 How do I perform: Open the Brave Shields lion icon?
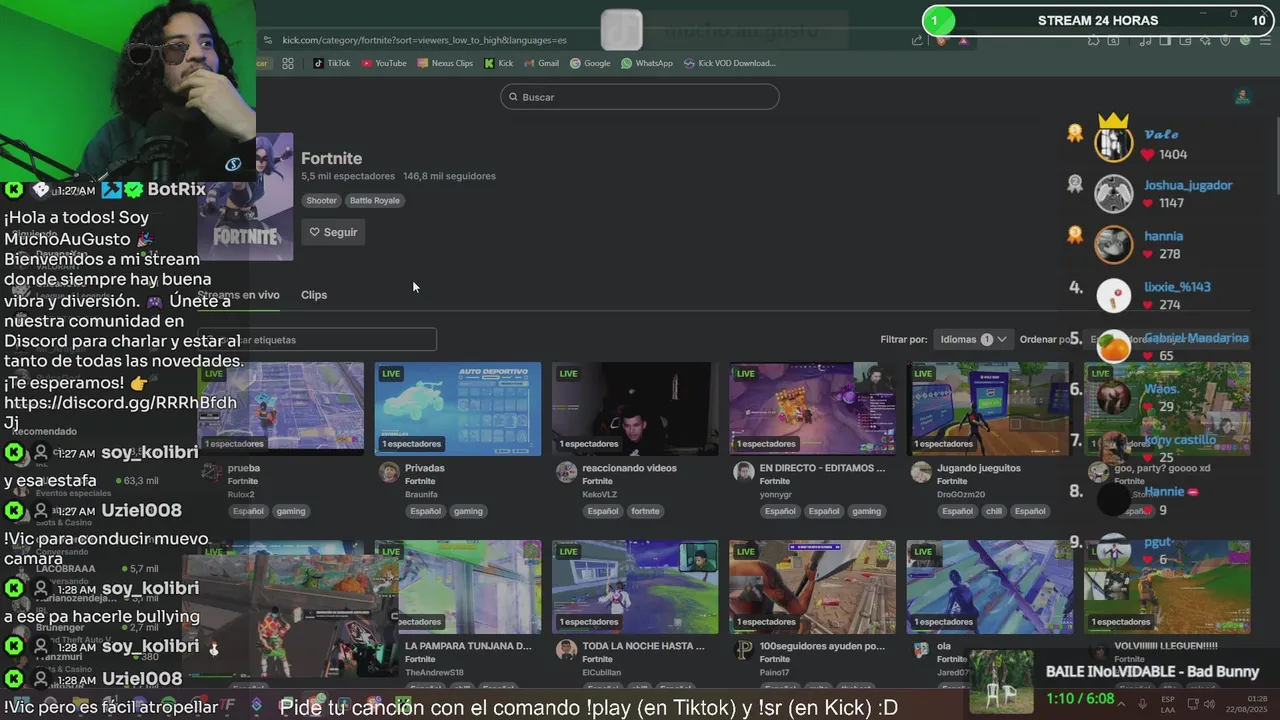click(941, 40)
